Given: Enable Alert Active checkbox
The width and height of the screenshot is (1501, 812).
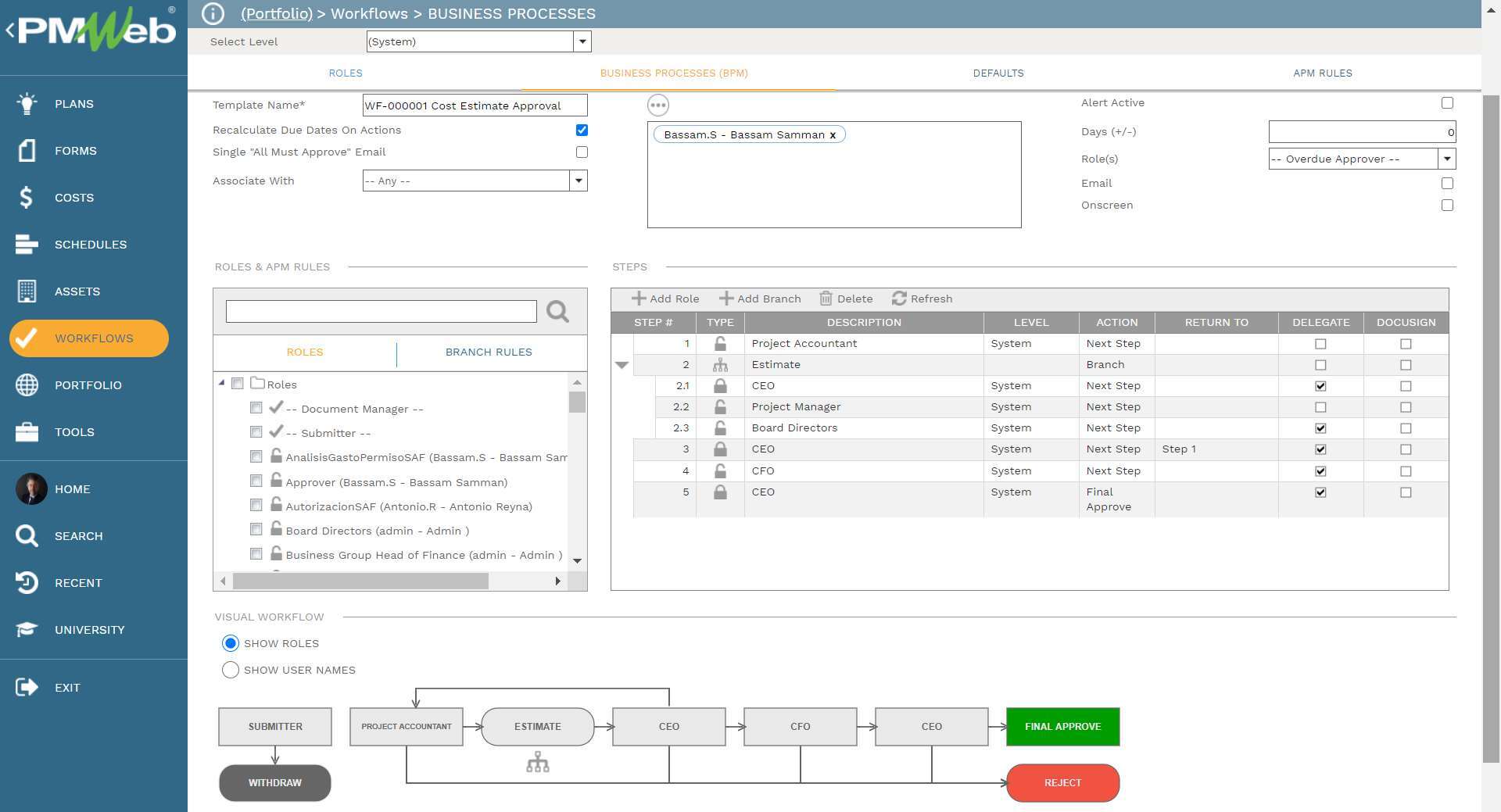Looking at the screenshot, I should [1448, 102].
